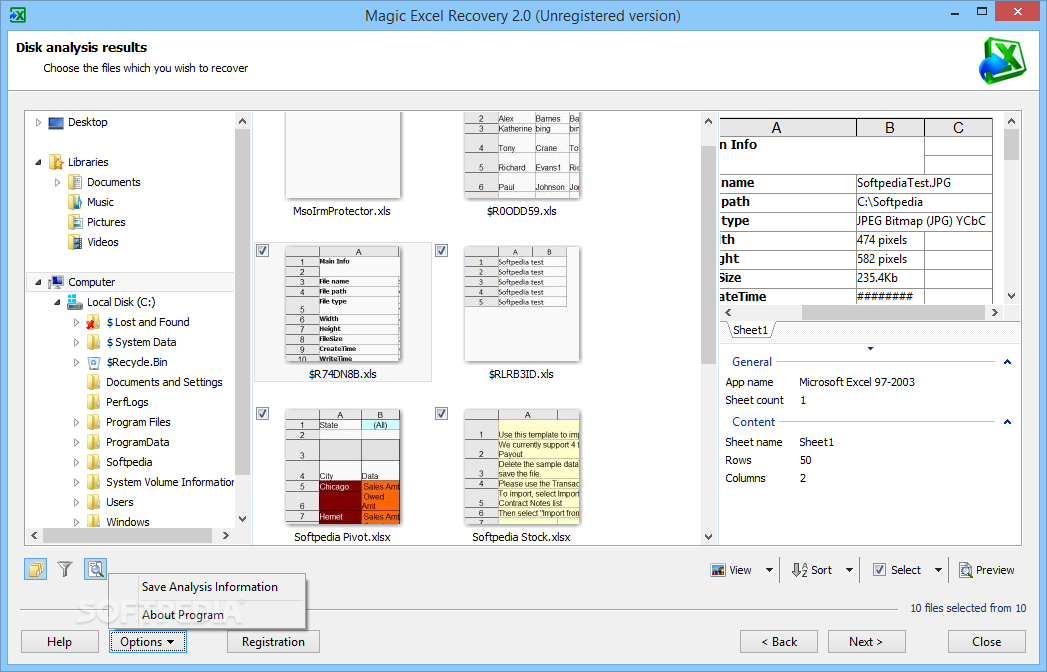Click the Options dropdown button

(148, 642)
